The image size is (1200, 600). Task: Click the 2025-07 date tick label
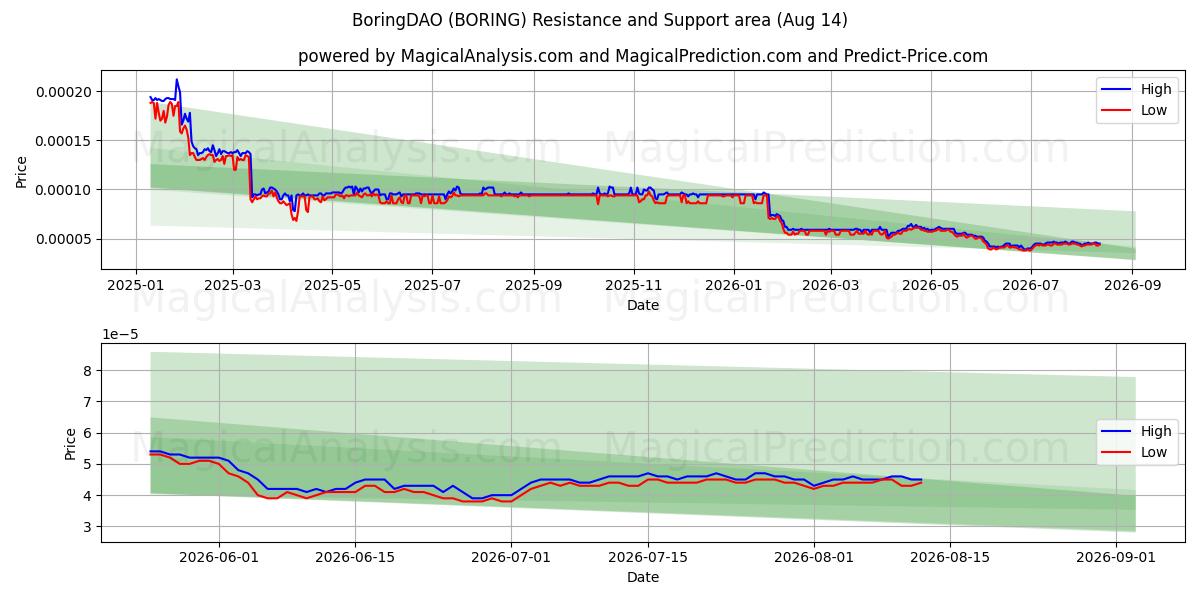[432, 285]
